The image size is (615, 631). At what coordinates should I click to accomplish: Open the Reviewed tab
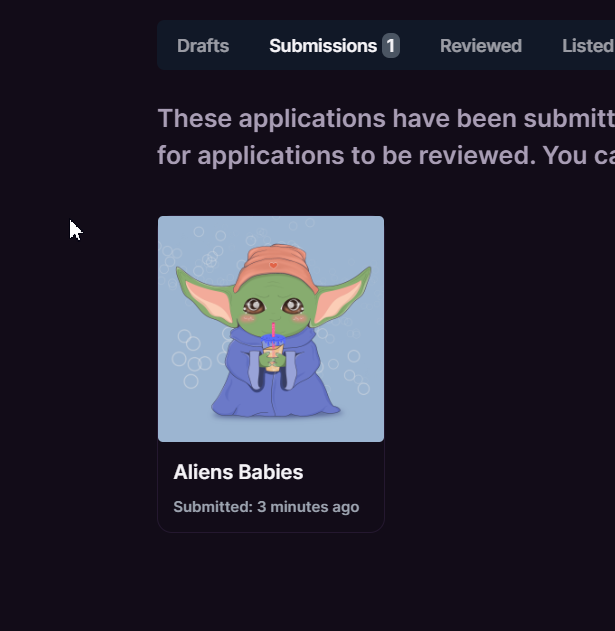click(x=481, y=46)
